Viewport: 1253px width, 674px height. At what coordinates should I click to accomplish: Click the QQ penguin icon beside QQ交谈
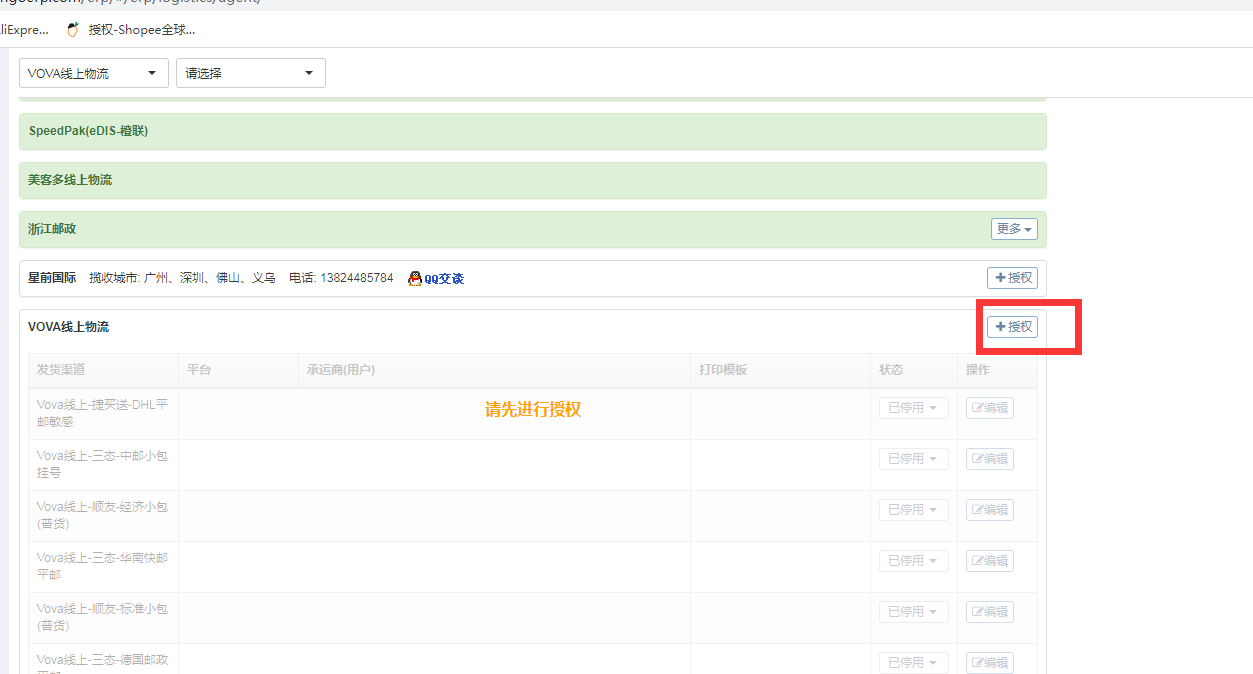415,279
